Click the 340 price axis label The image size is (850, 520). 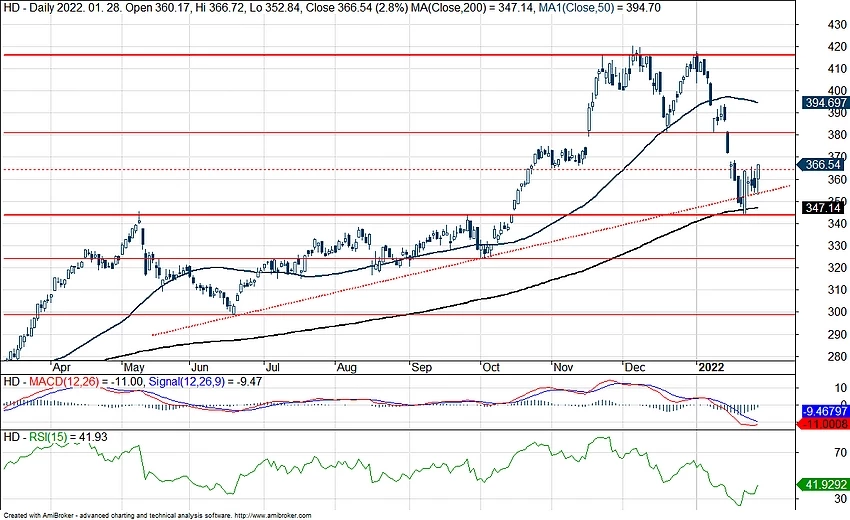click(837, 223)
